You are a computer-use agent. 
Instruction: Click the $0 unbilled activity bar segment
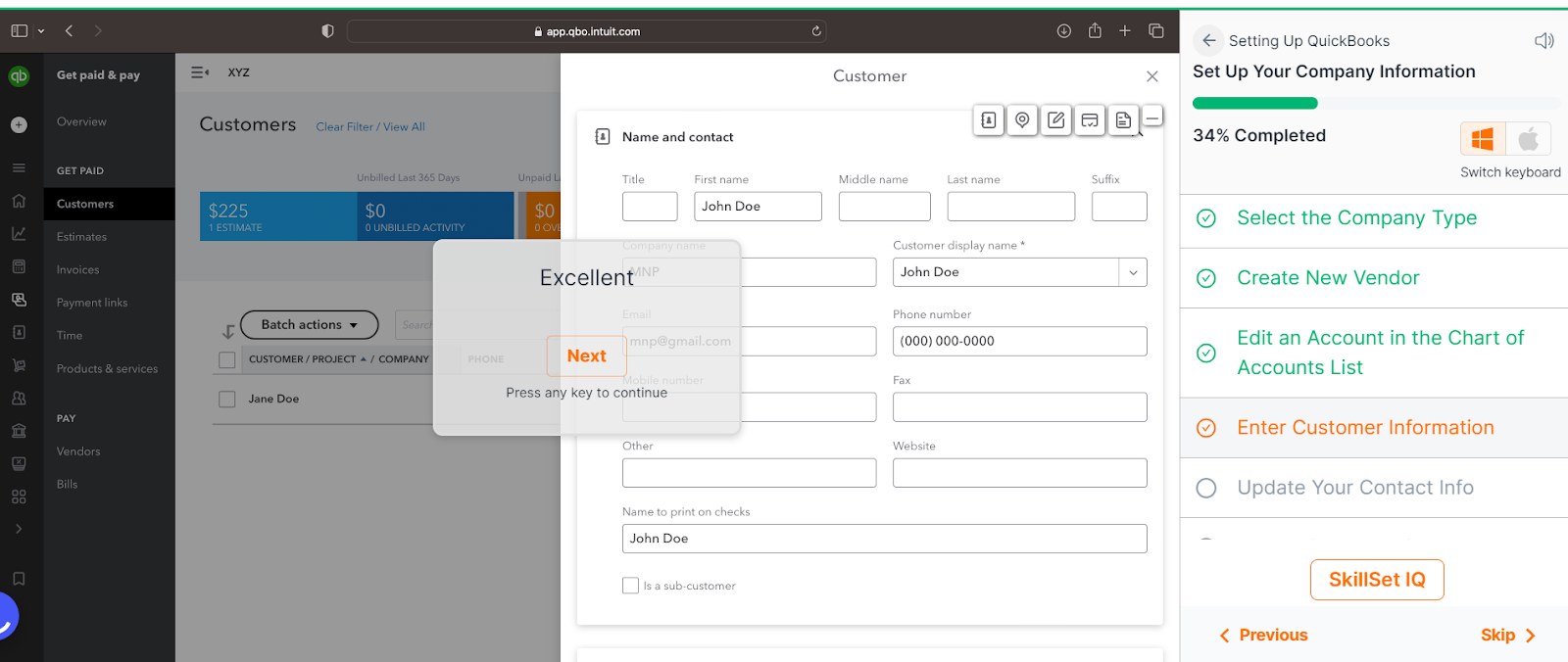click(435, 216)
